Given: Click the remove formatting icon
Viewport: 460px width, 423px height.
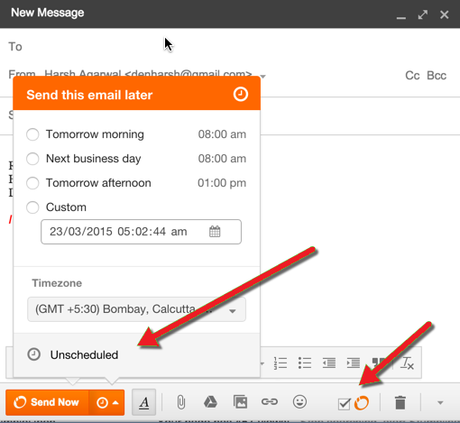Looking at the screenshot, I should 407,363.
